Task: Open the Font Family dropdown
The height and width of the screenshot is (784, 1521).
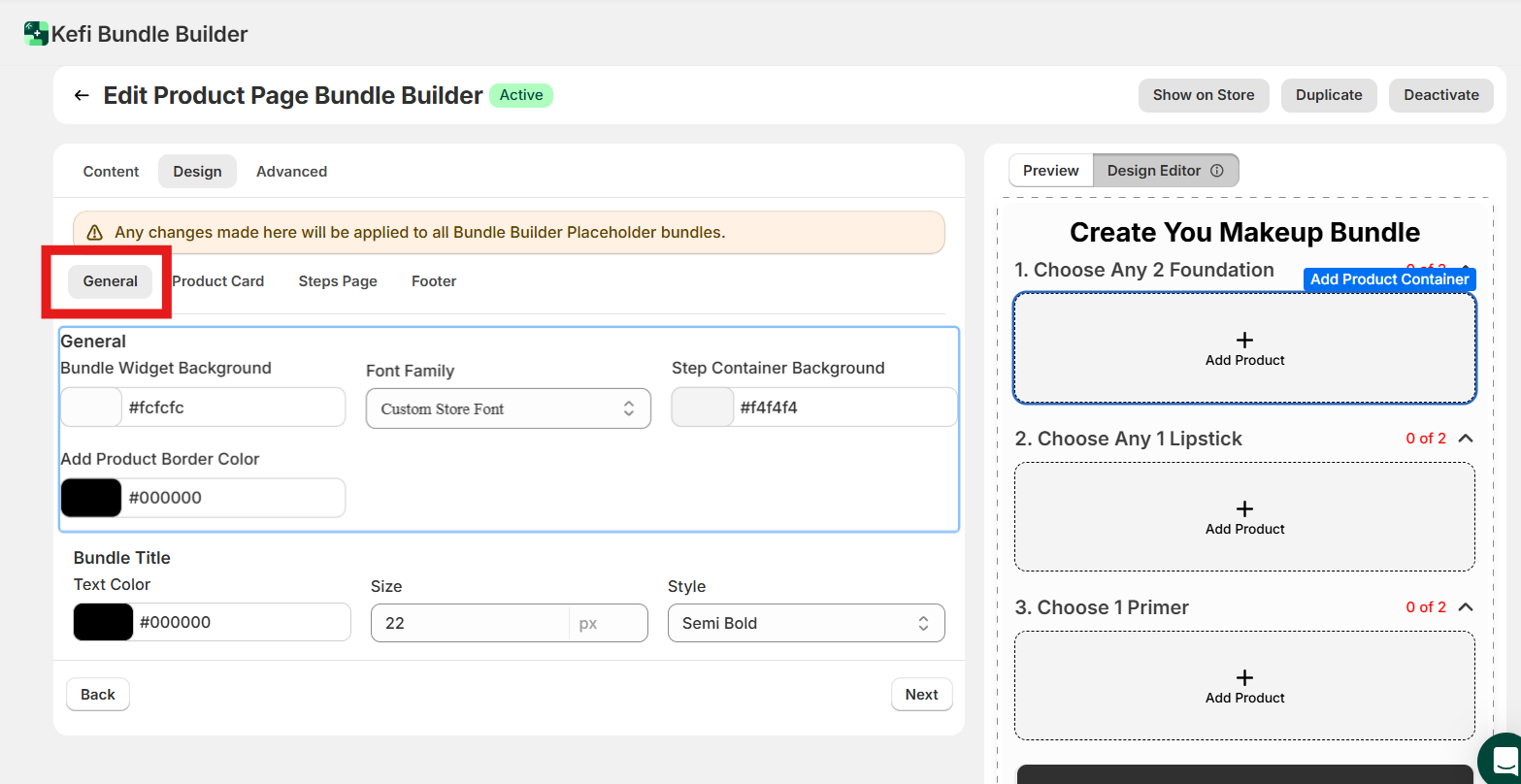Action: (508, 408)
